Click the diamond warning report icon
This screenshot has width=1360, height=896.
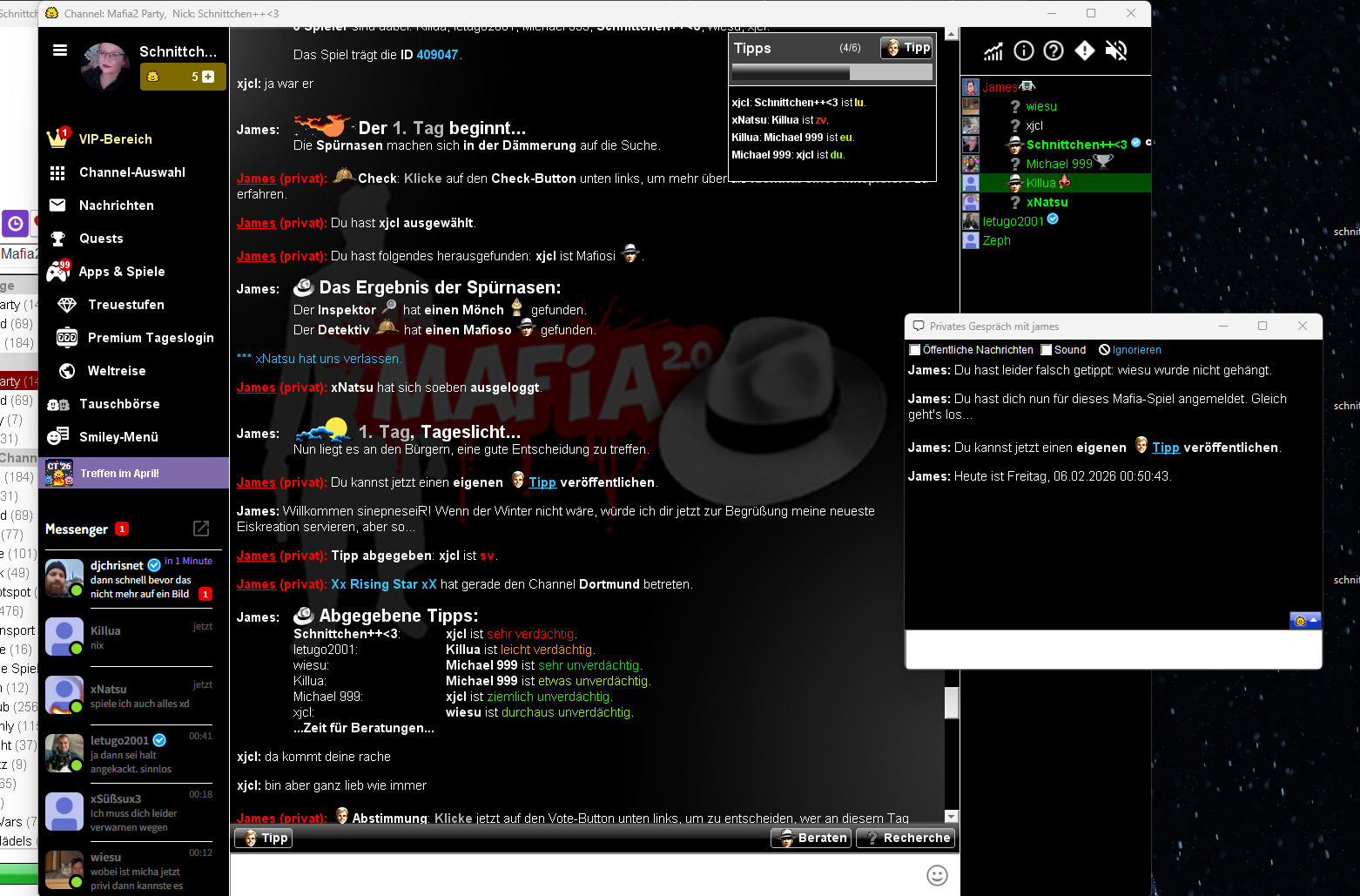pos(1085,51)
